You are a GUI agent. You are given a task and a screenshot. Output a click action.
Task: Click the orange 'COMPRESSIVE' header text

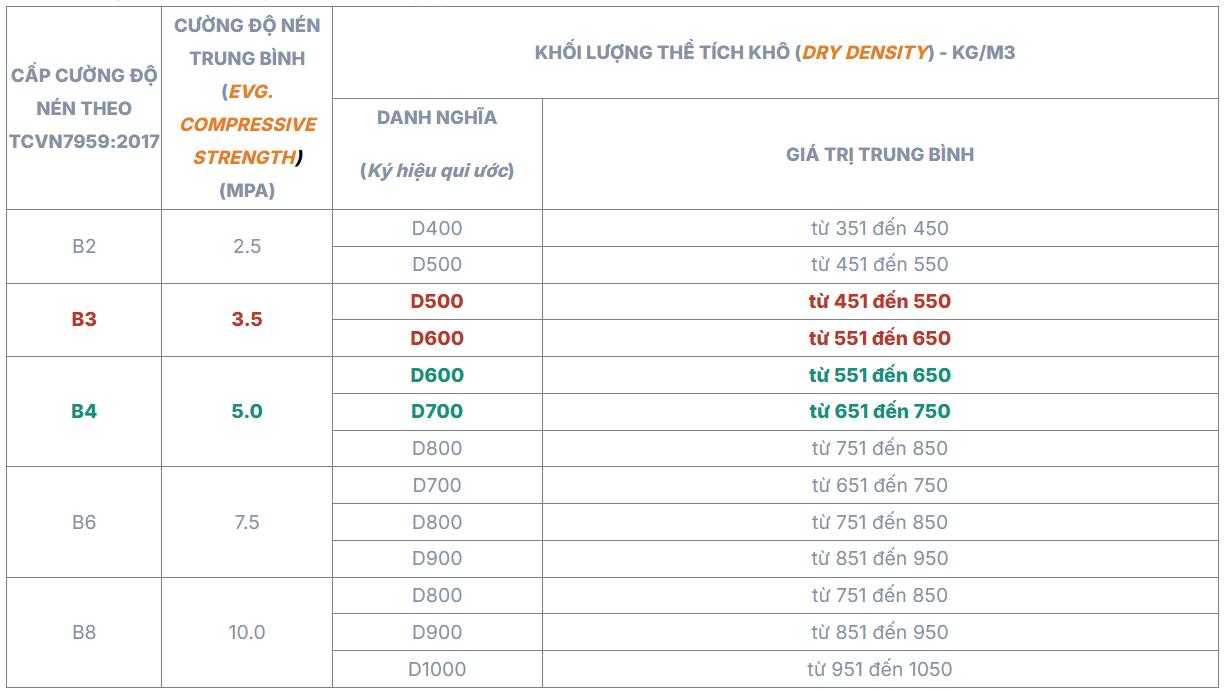pyautogui.click(x=248, y=125)
